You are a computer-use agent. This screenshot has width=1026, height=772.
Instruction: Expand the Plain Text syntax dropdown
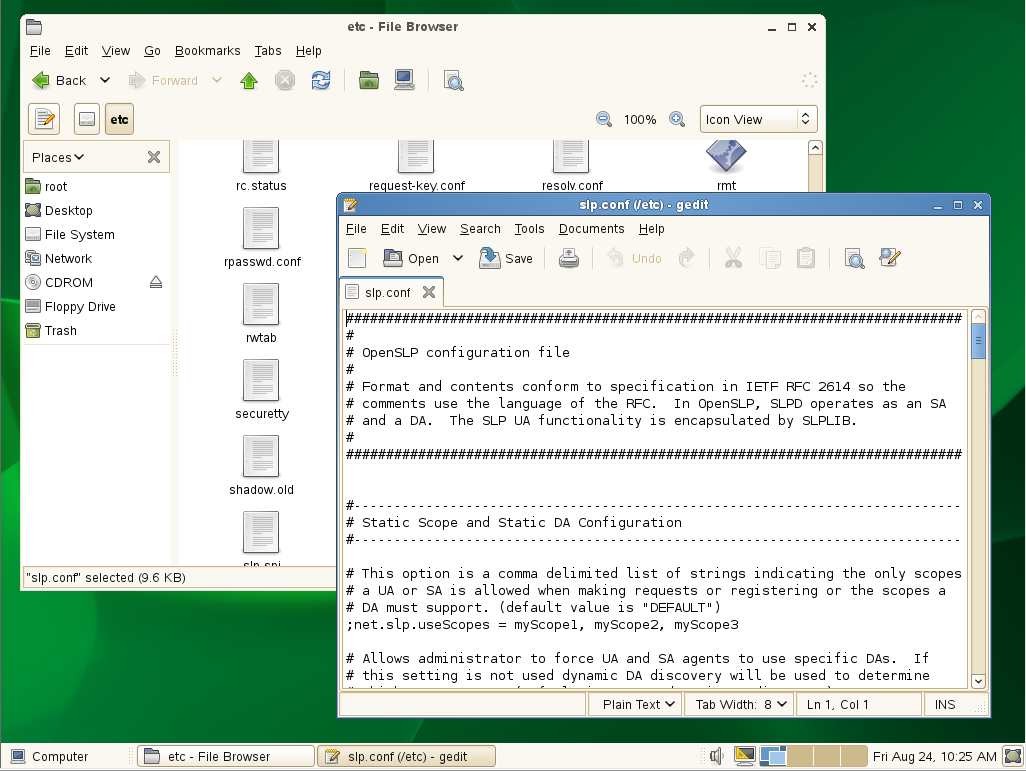pyautogui.click(x=636, y=705)
